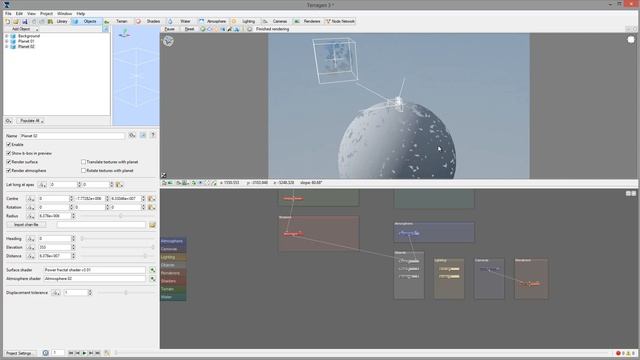Click the help question mark icon beside Name

click(153, 135)
